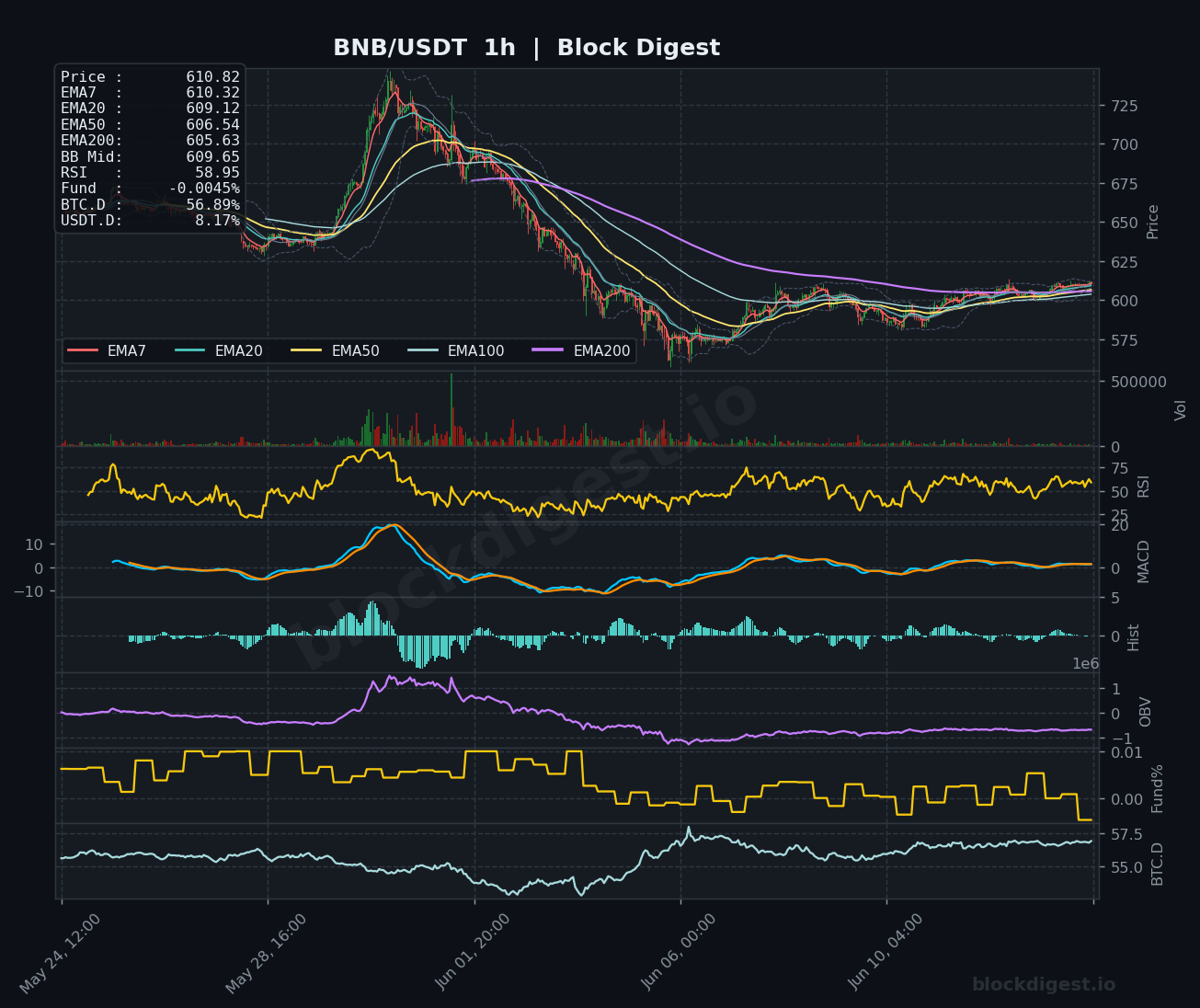Click the 575 price axis tick

[x=1123, y=340]
